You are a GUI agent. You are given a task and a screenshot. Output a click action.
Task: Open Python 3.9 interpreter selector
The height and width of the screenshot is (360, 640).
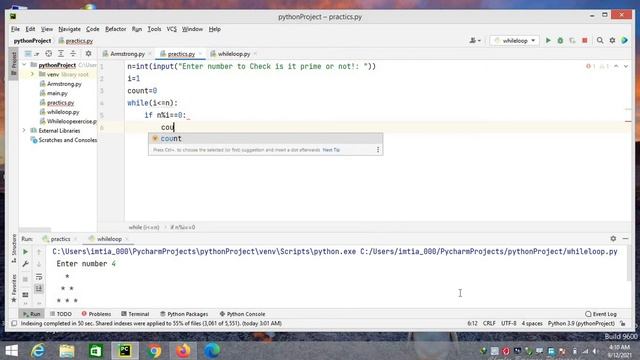coord(581,323)
